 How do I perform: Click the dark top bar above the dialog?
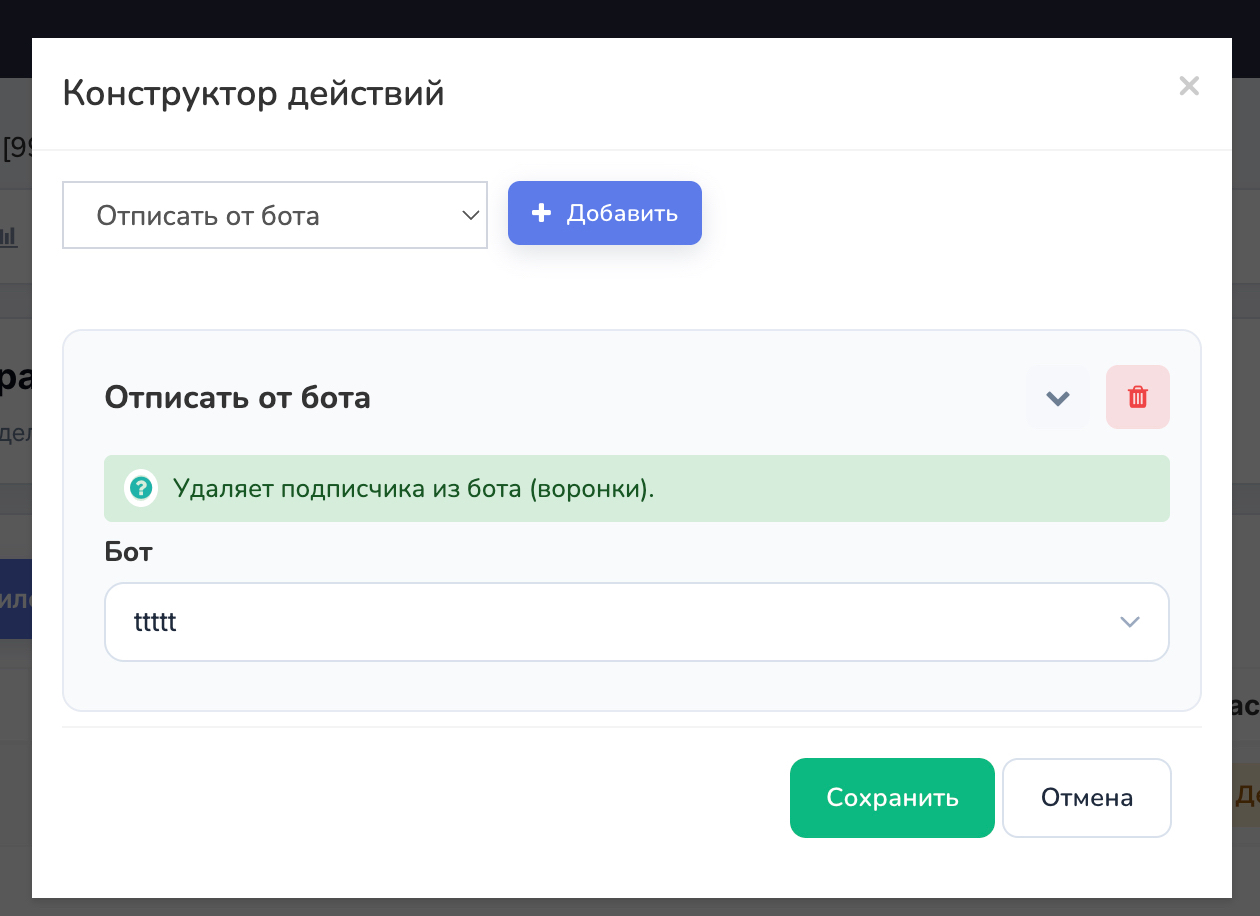coord(630,18)
